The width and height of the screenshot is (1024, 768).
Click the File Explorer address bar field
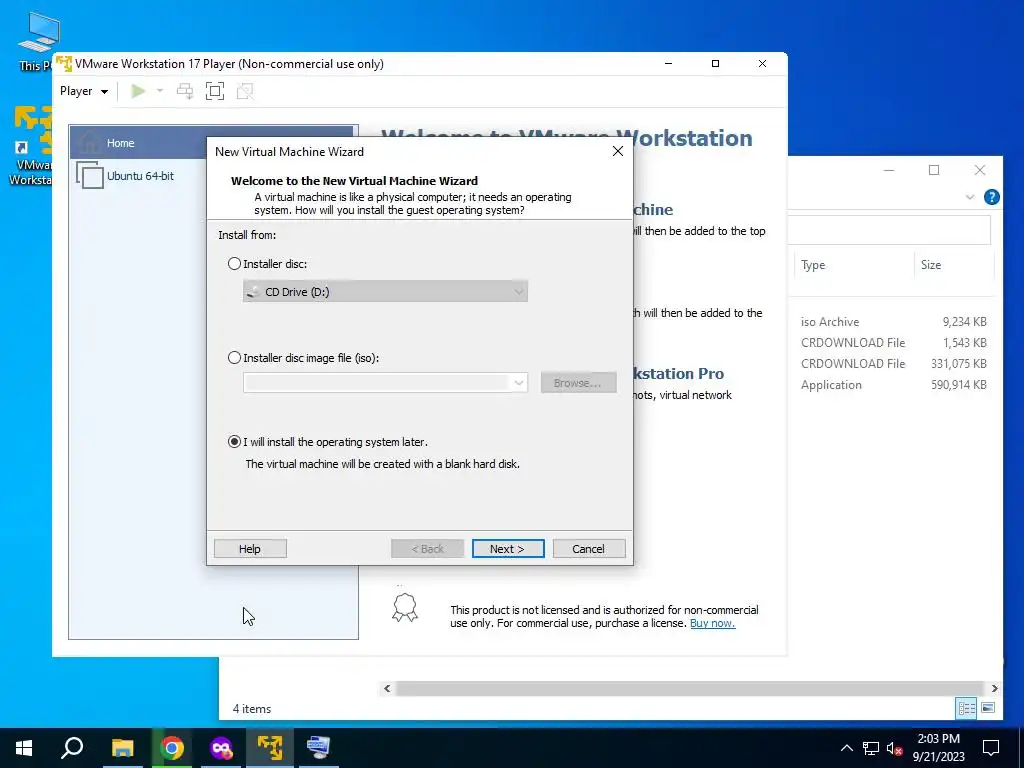point(889,230)
